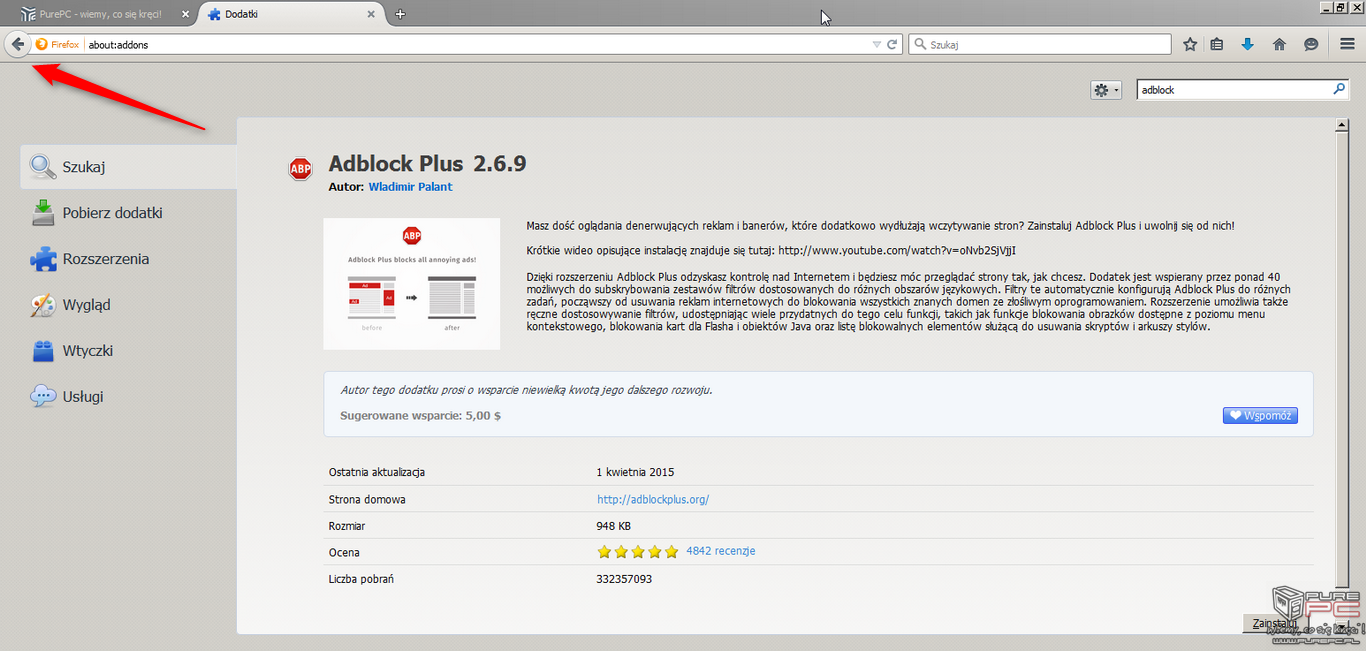Open Pobierz dodatki category
Image resolution: width=1366 pixels, height=651 pixels.
(128, 213)
